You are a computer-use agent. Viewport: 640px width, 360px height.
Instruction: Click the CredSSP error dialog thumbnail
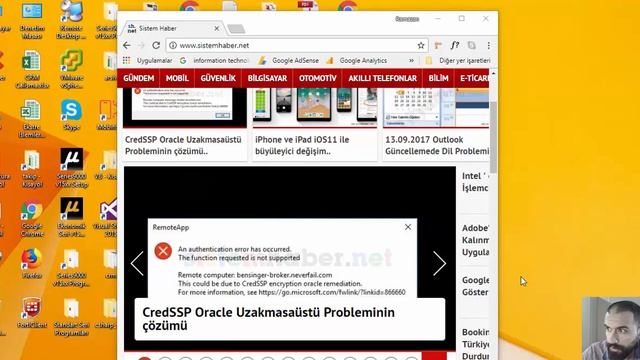coord(185,107)
